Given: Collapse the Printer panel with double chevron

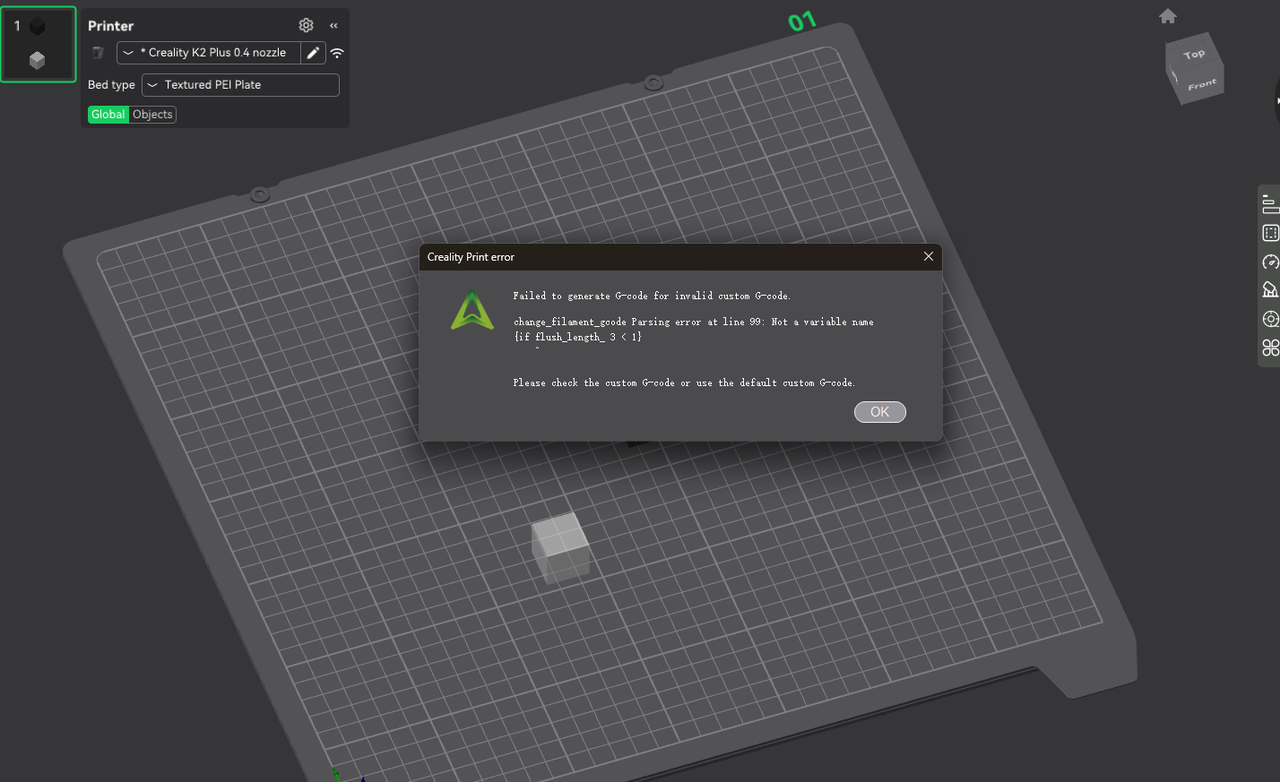Looking at the screenshot, I should point(333,25).
